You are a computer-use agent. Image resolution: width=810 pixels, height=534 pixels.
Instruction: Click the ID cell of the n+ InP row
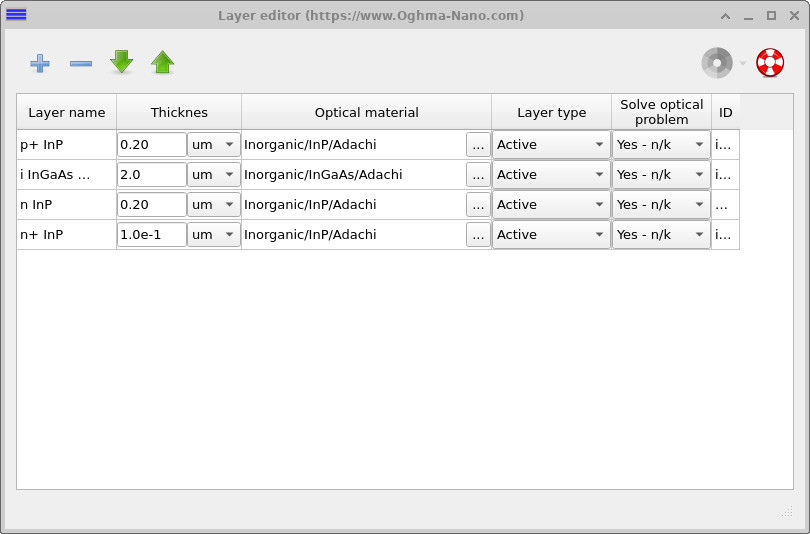[726, 234]
